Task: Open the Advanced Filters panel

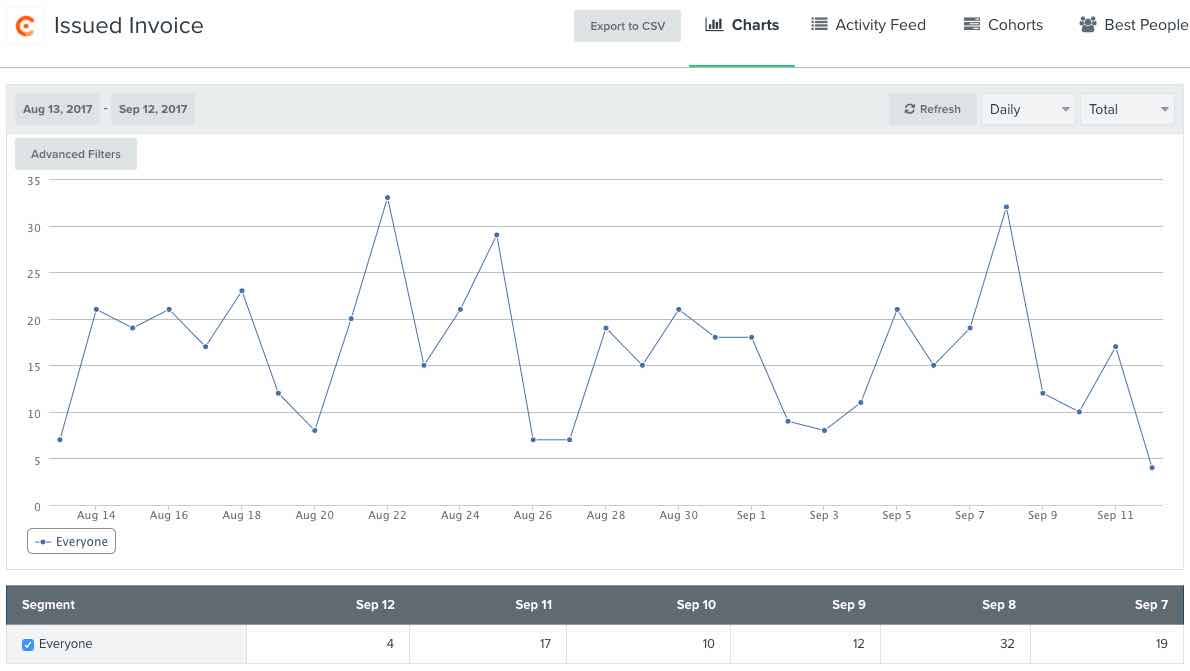Action: coord(75,154)
